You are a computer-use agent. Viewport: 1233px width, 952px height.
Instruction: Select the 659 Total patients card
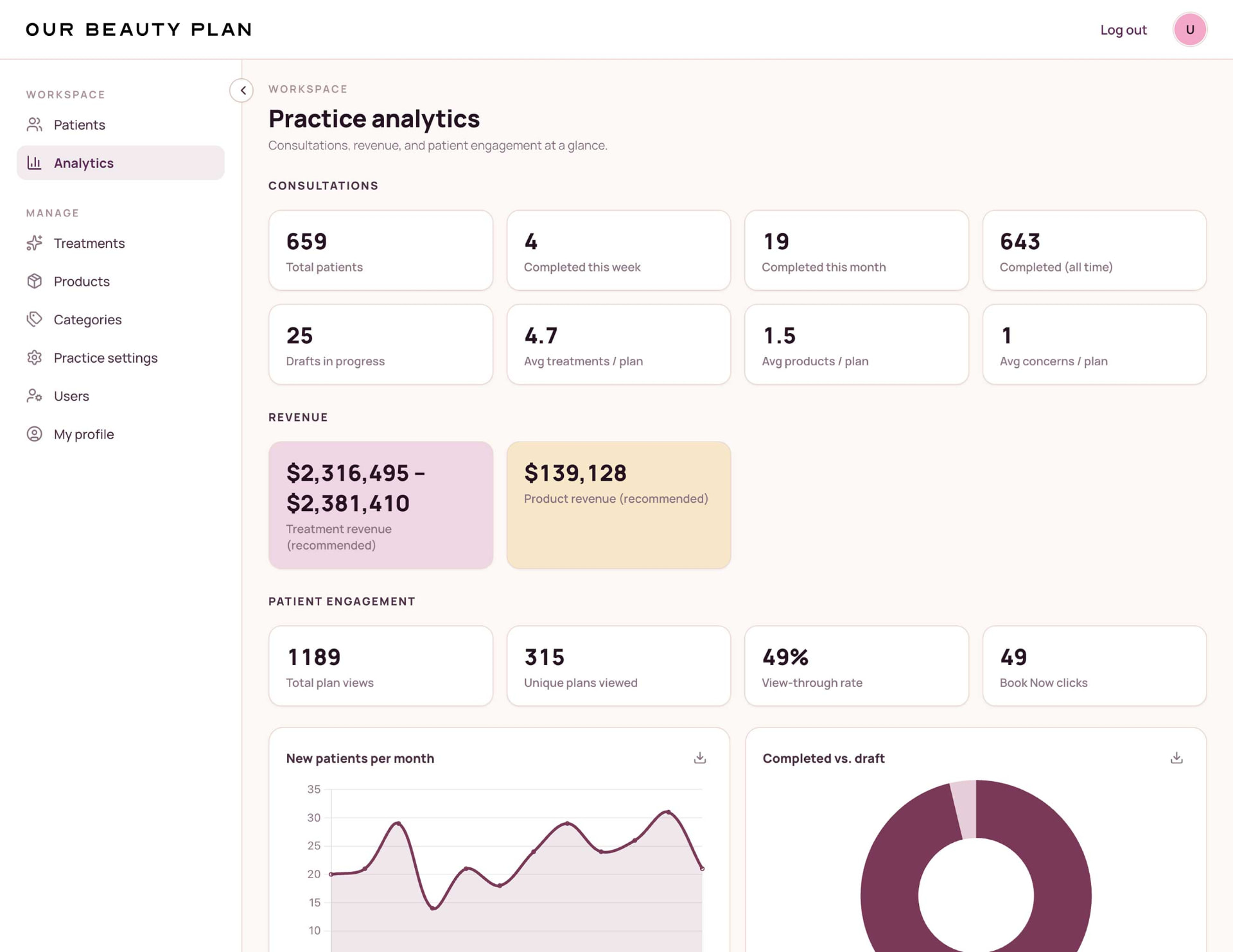tap(381, 250)
